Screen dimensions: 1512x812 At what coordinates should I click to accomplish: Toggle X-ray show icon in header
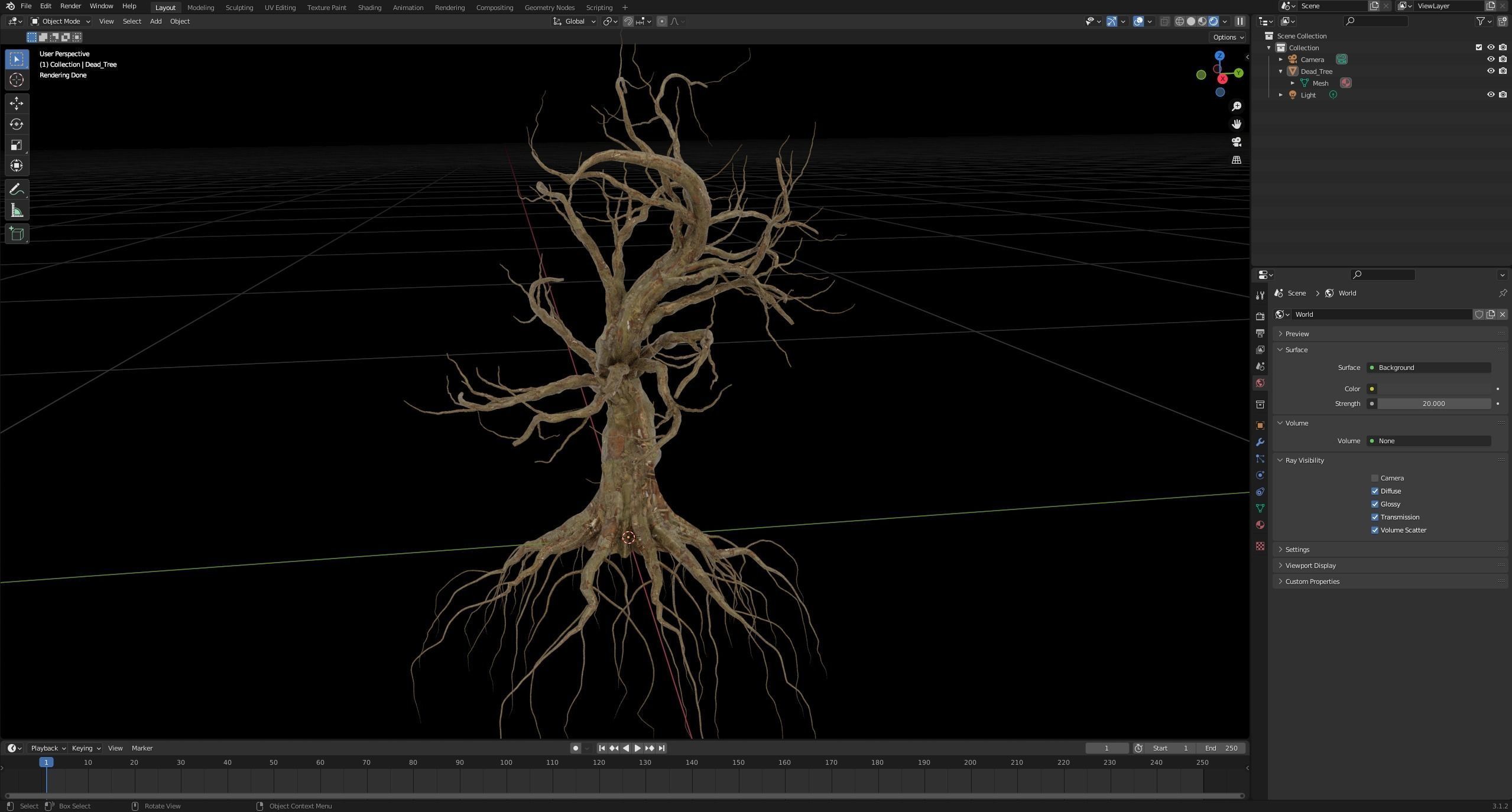point(1164,21)
